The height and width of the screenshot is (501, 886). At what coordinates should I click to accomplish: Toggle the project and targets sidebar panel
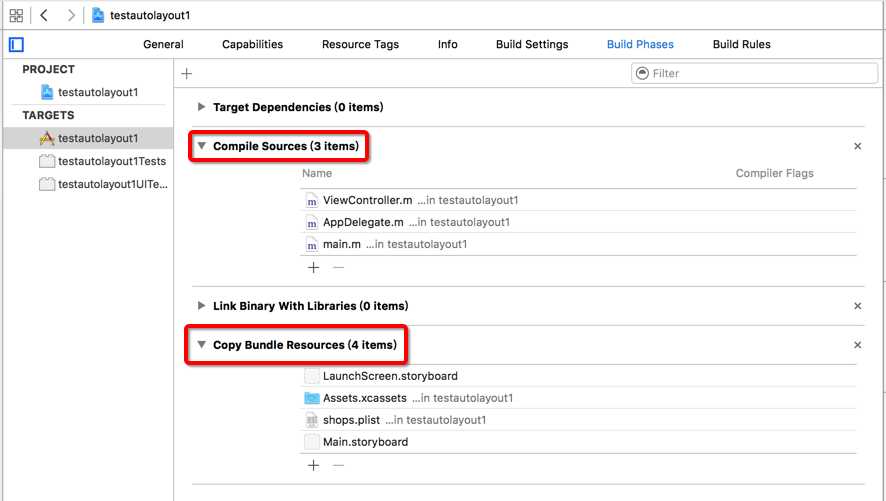(x=16, y=45)
